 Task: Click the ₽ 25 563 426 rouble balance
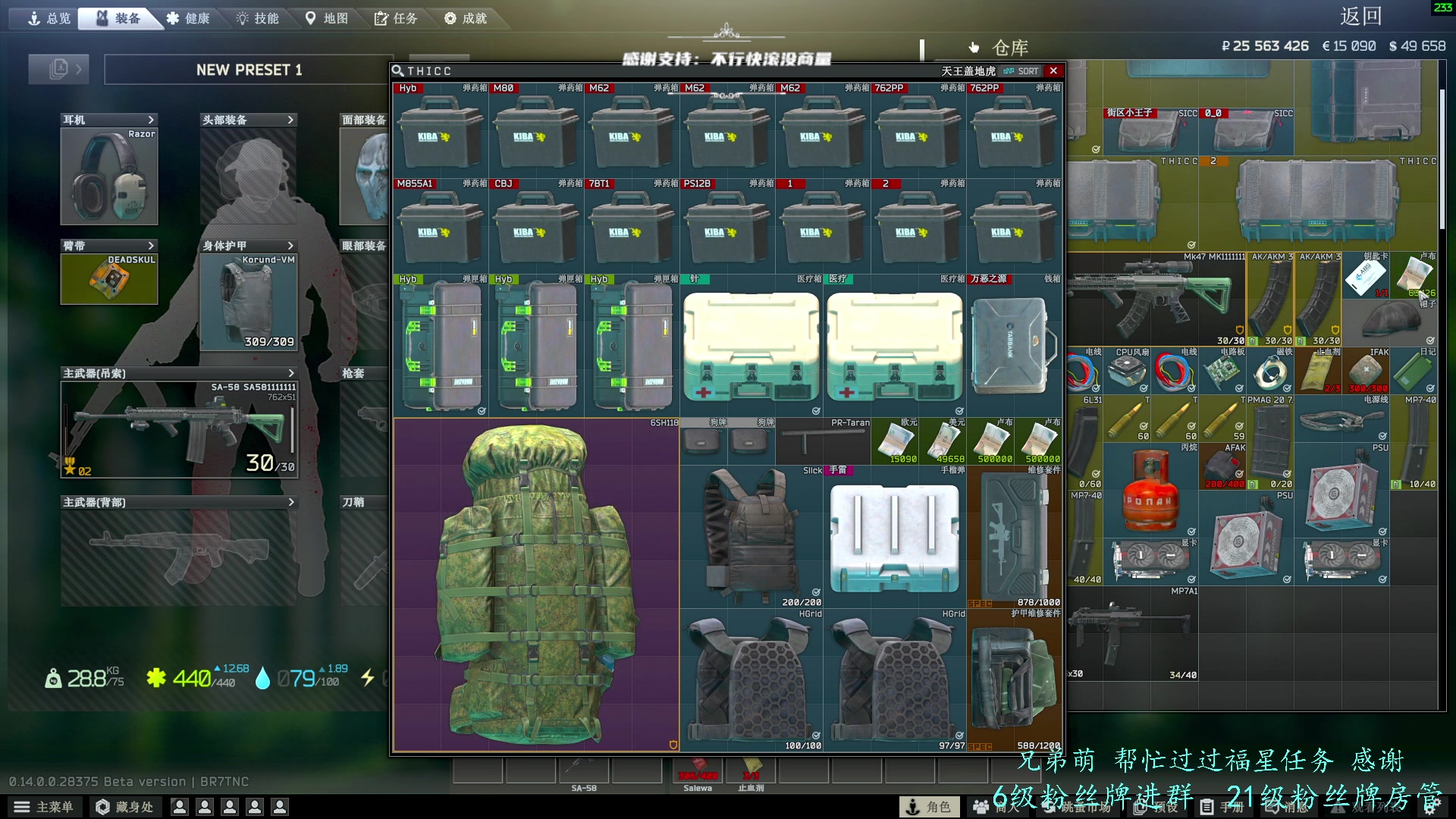pyautogui.click(x=1265, y=46)
